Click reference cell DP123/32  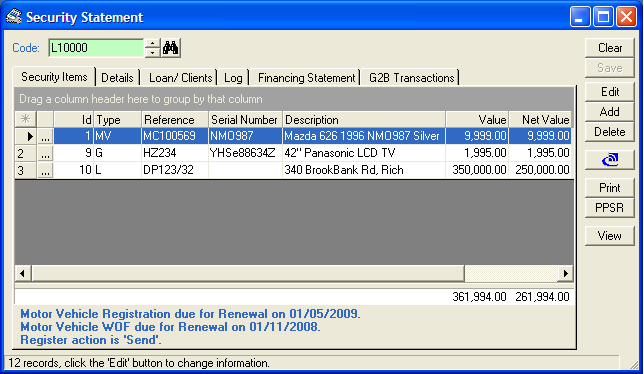coord(175,170)
